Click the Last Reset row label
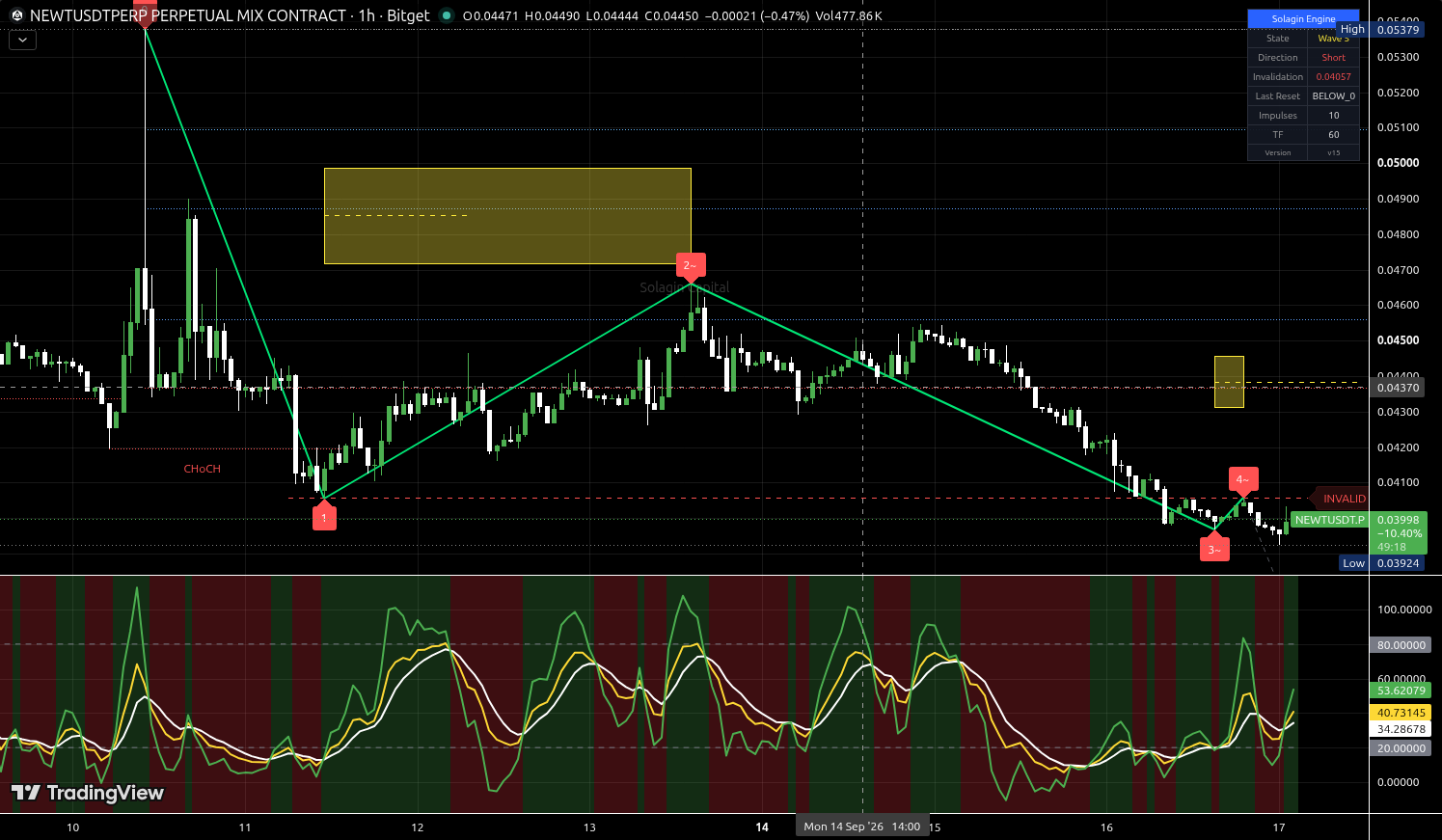This screenshot has height=840, width=1442. point(1277,96)
